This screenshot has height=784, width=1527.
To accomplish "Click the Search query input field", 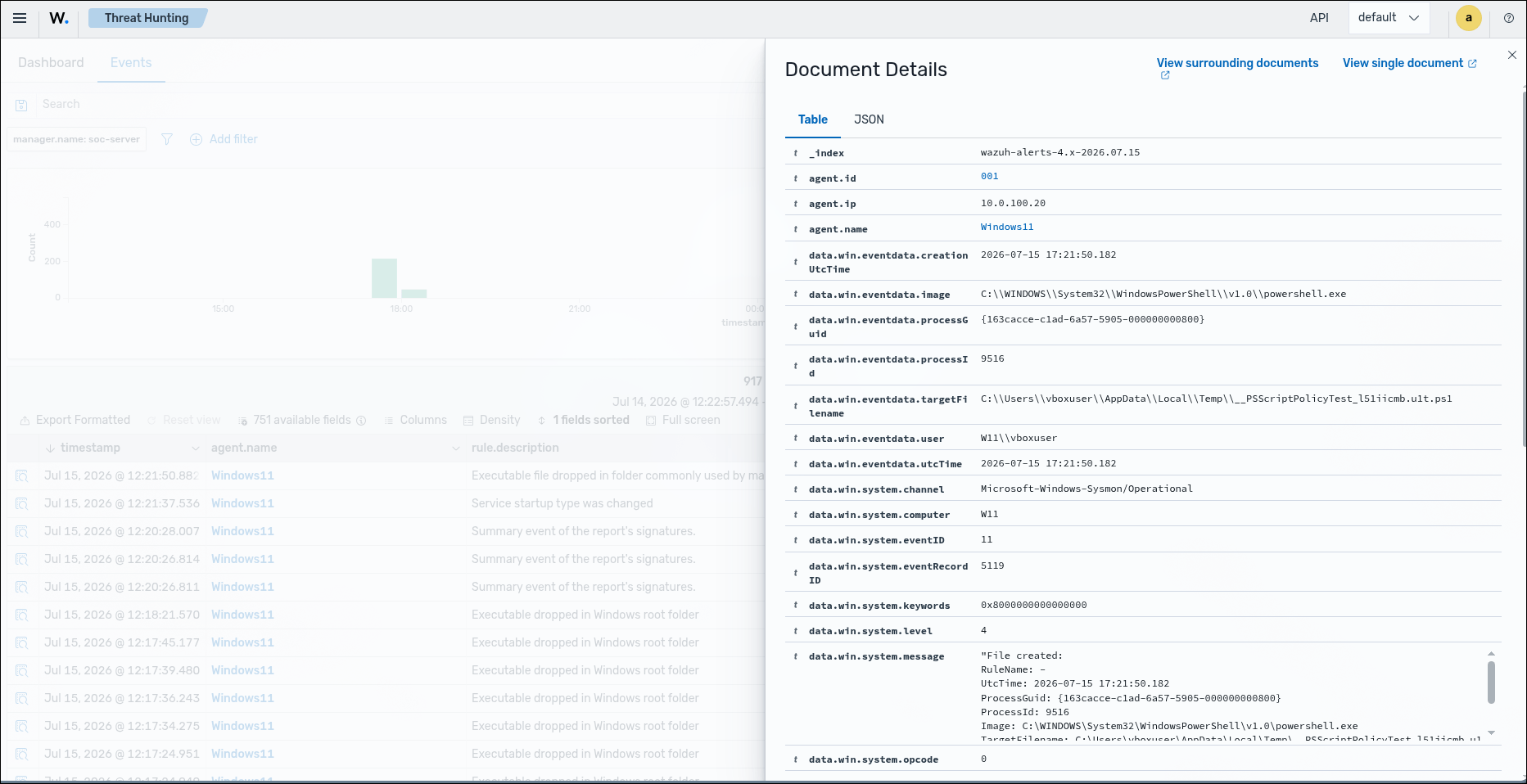I will [x=393, y=105].
